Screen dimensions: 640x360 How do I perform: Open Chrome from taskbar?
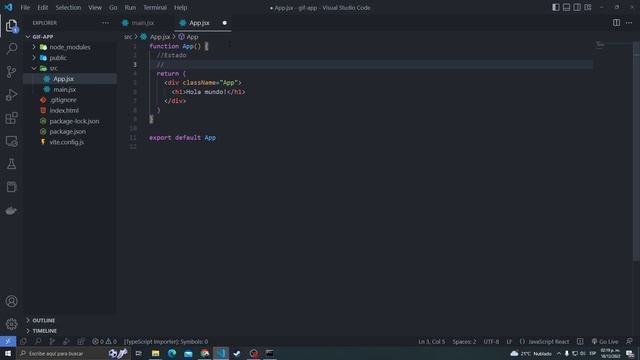click(204, 353)
